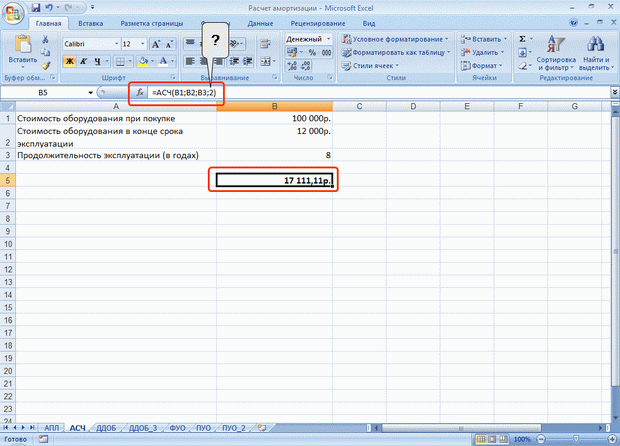Screen dimensions: 620x446
Task: Expand Стили ячеек menu
Action: coord(370,66)
